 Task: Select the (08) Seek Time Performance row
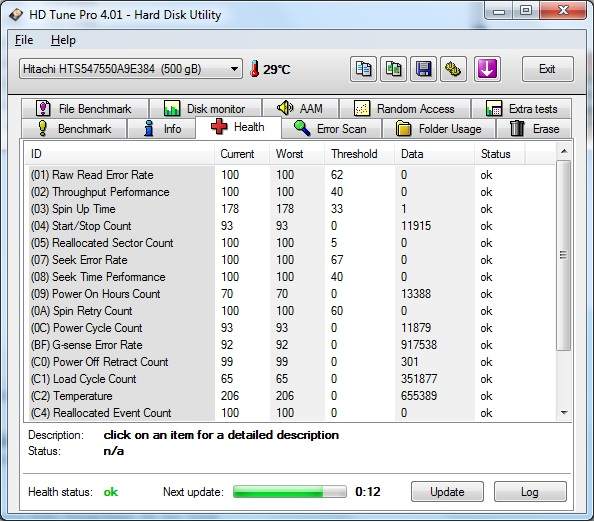pos(290,277)
